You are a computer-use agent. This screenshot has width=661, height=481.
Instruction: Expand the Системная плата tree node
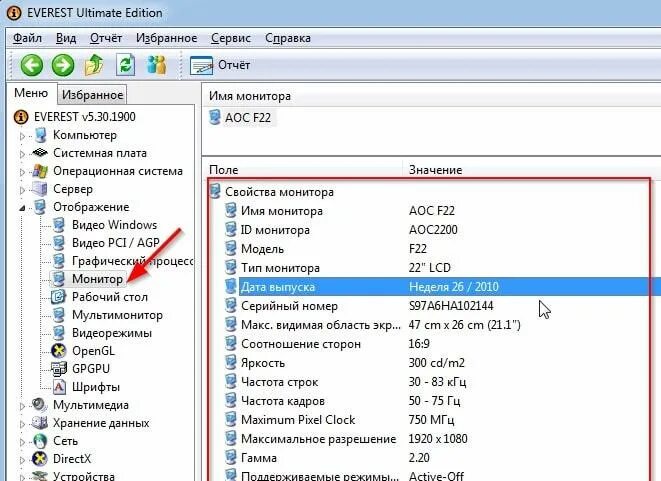(x=22, y=154)
